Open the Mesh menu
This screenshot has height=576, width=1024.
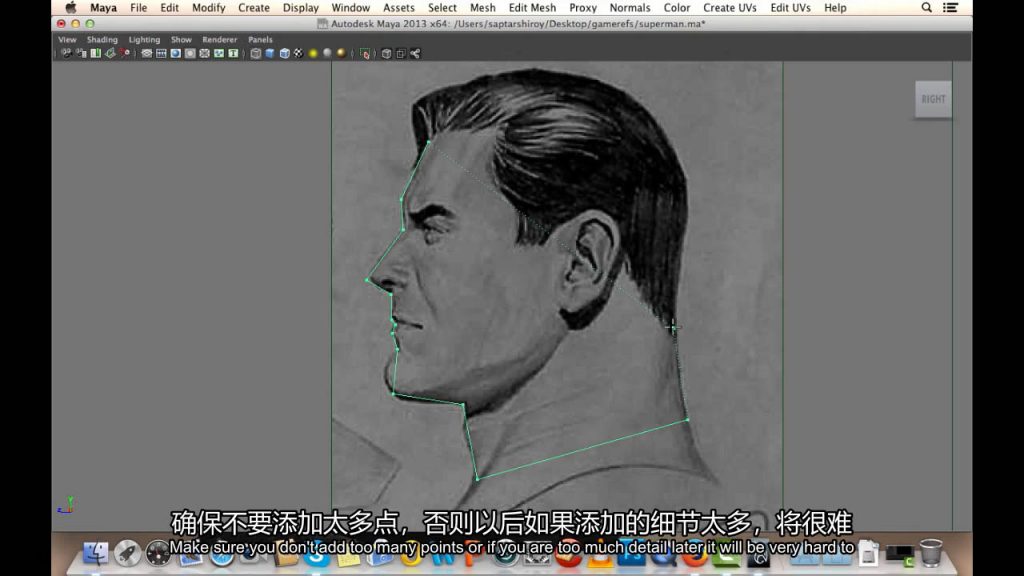pyautogui.click(x=483, y=8)
